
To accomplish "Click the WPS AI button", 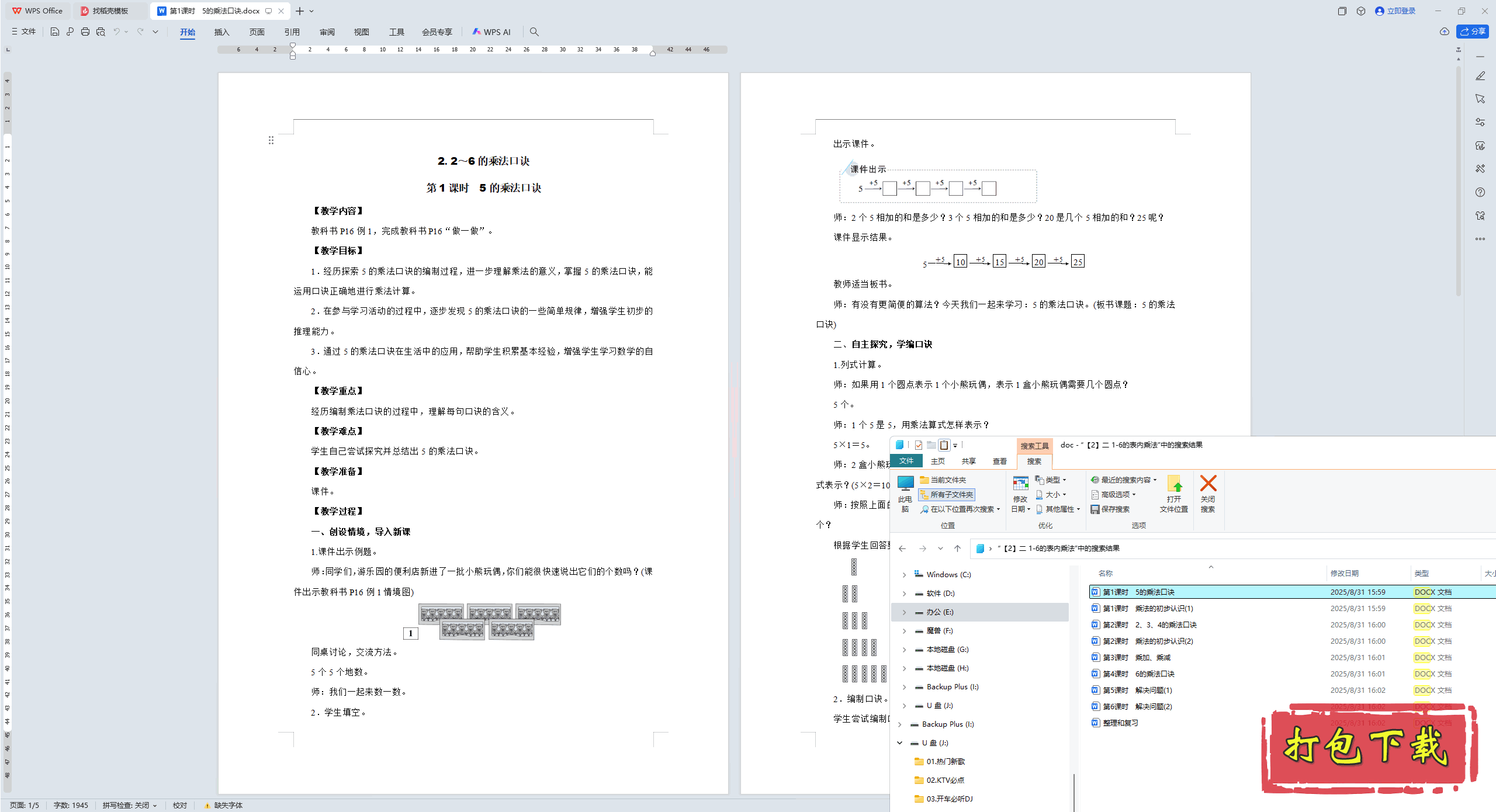I will click(x=491, y=32).
